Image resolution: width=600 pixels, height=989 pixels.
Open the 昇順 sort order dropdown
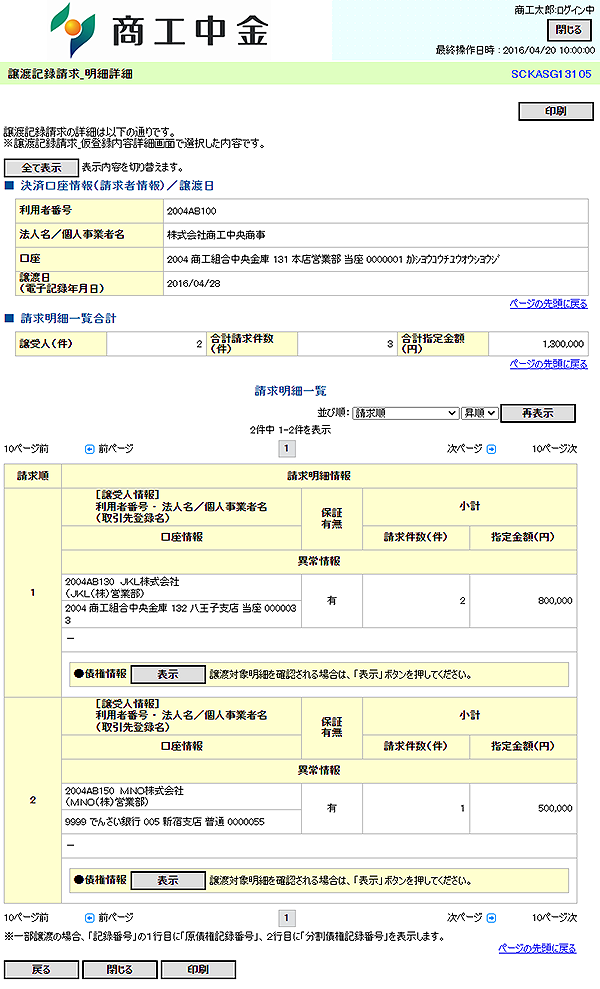click(479, 413)
